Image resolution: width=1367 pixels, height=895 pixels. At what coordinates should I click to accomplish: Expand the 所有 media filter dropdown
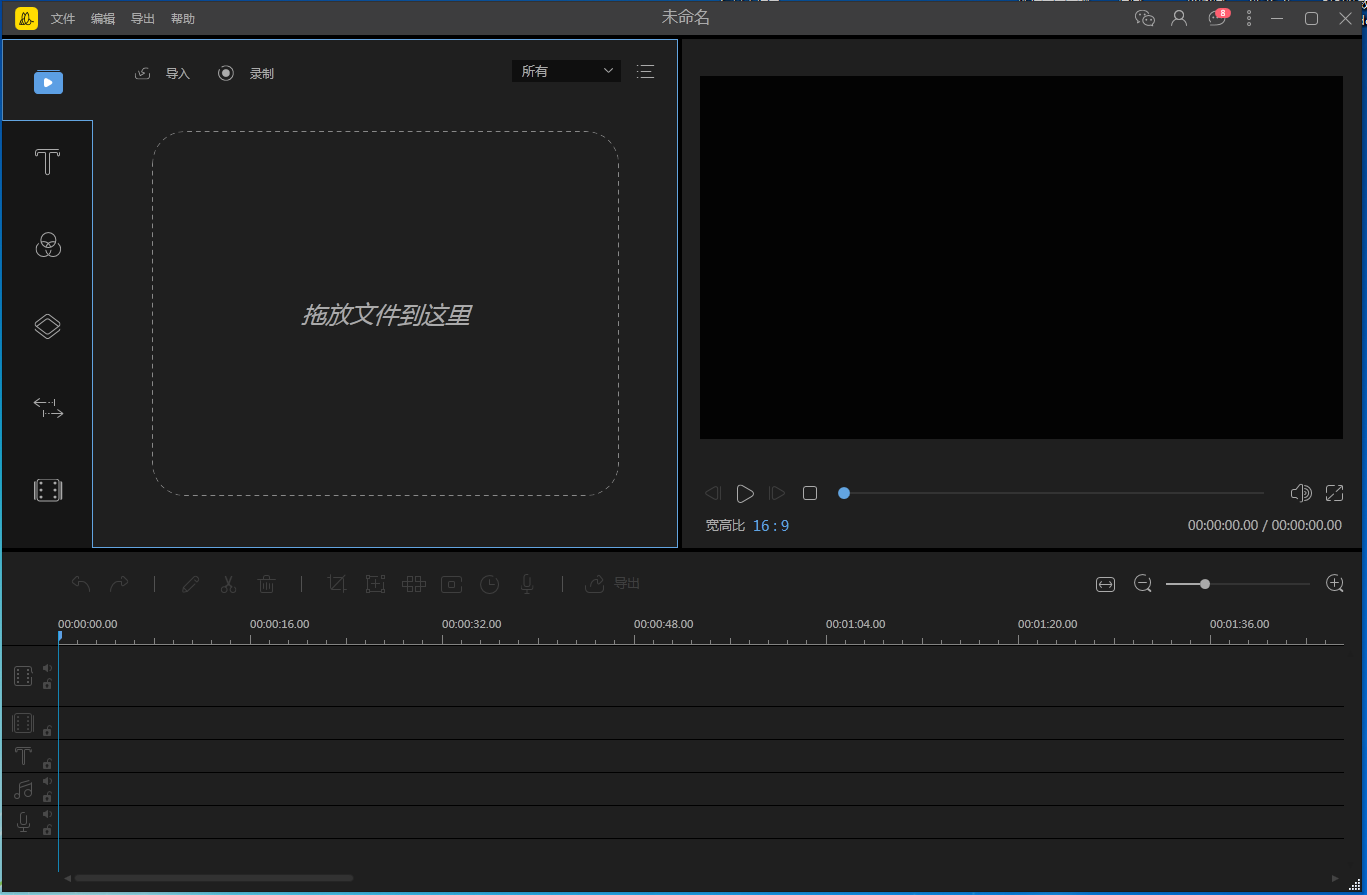pos(566,71)
